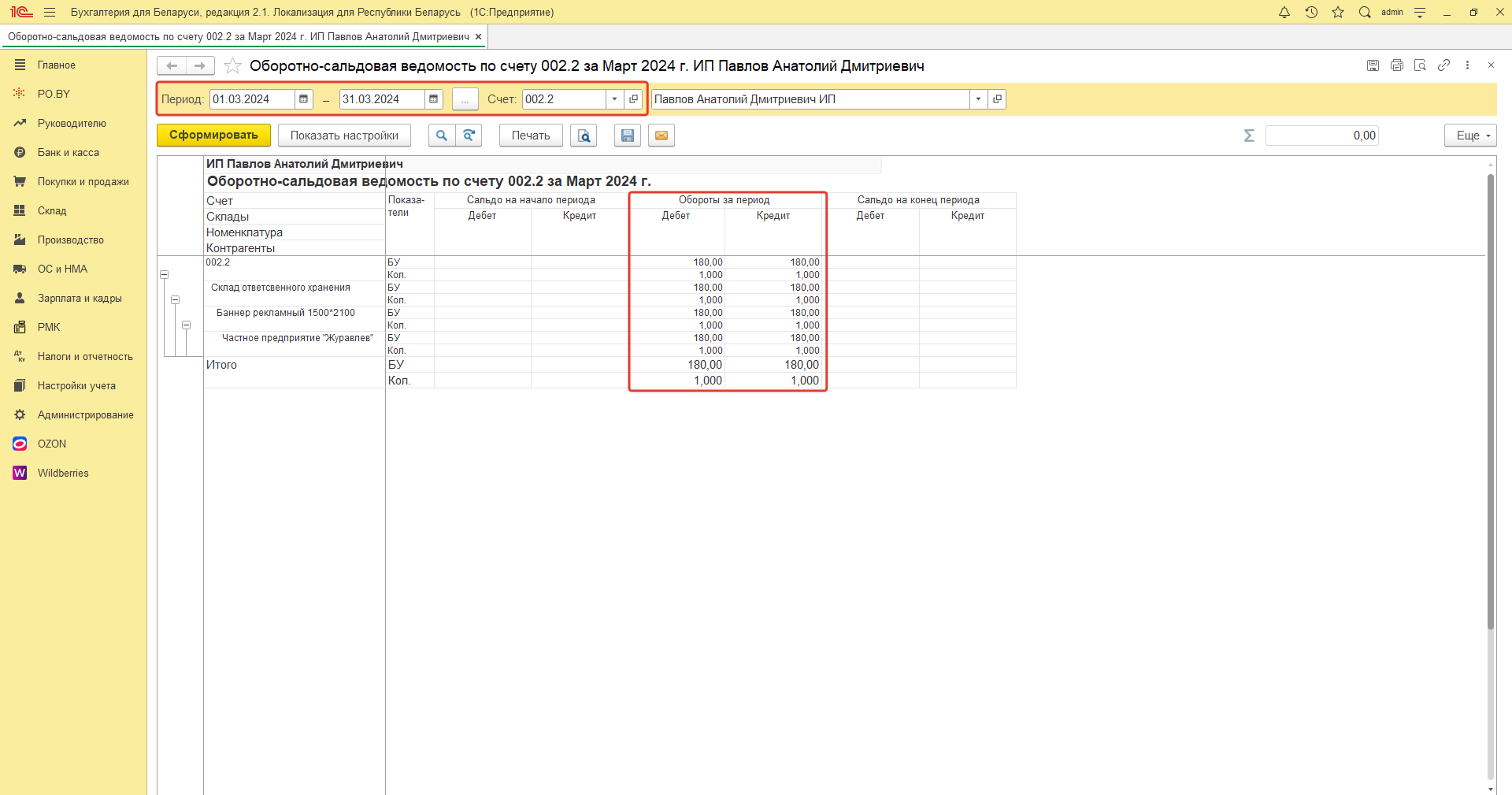This screenshot has height=795, width=1512.
Task: Select the Оборотно-сальдовая ведомость tab
Action: click(x=238, y=37)
